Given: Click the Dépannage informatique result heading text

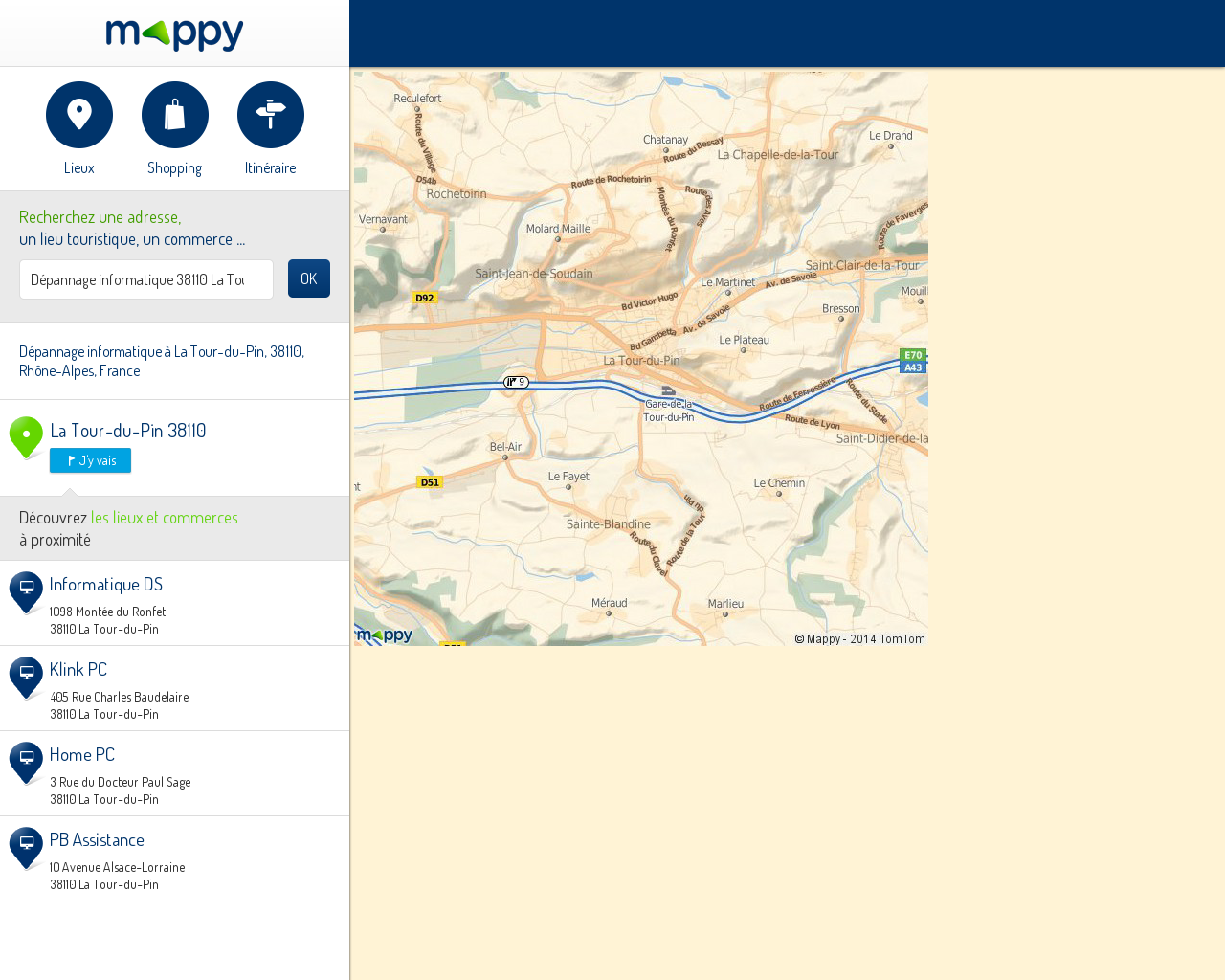Looking at the screenshot, I should coord(162,361).
